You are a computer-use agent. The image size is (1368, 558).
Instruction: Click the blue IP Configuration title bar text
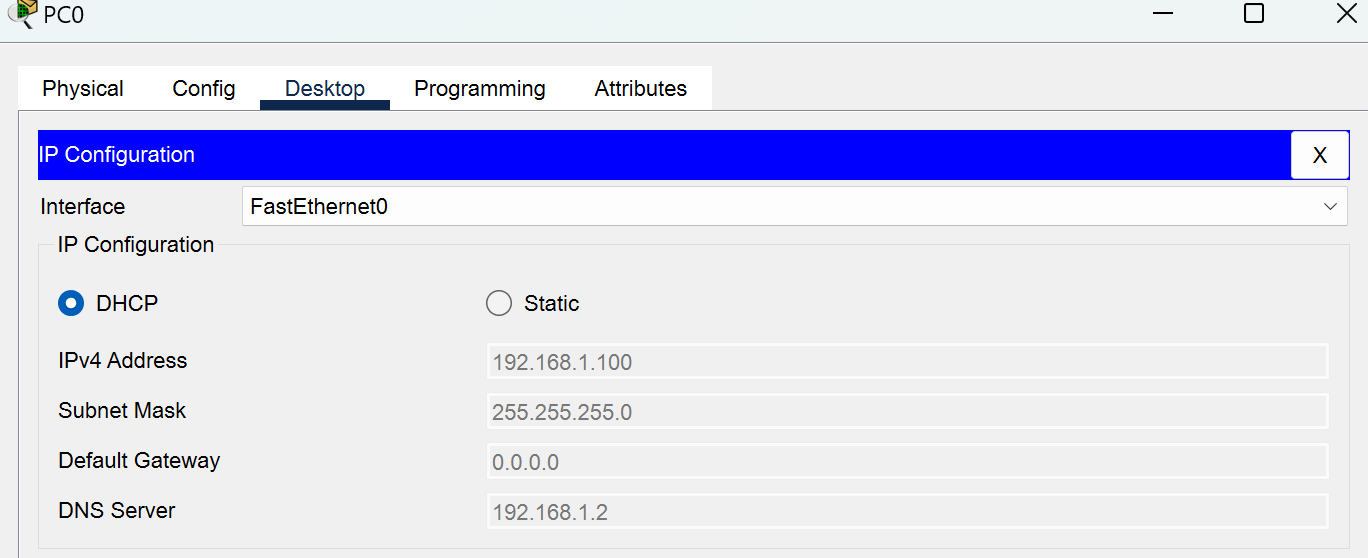point(117,155)
